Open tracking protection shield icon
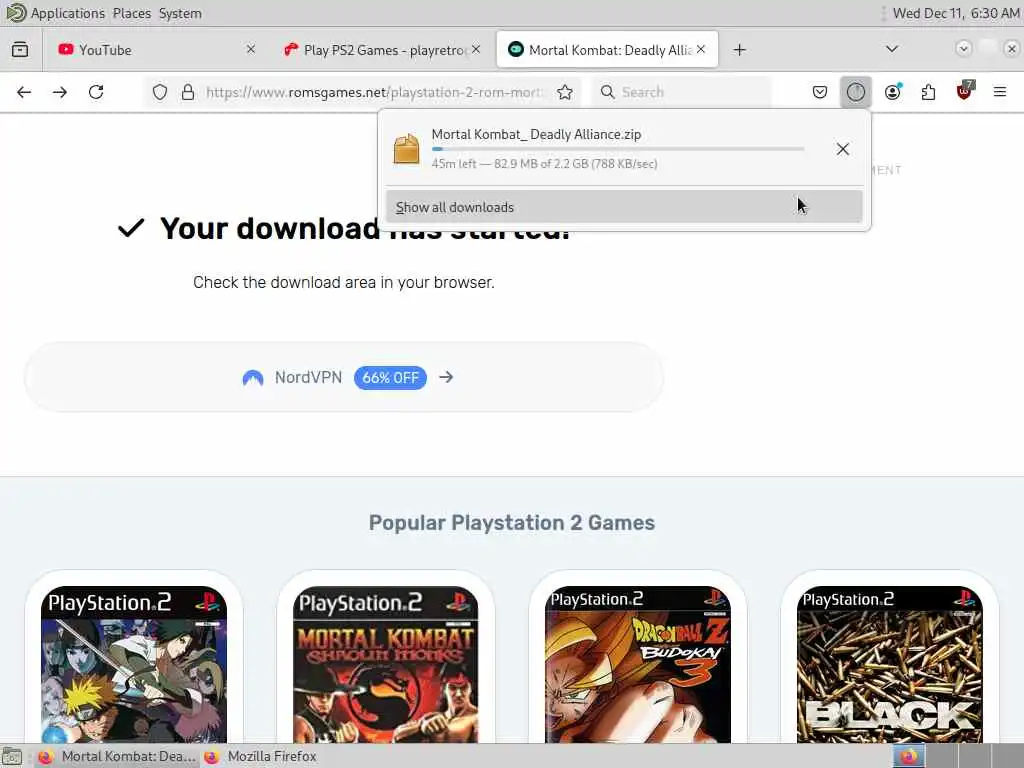The image size is (1024, 768). click(160, 92)
